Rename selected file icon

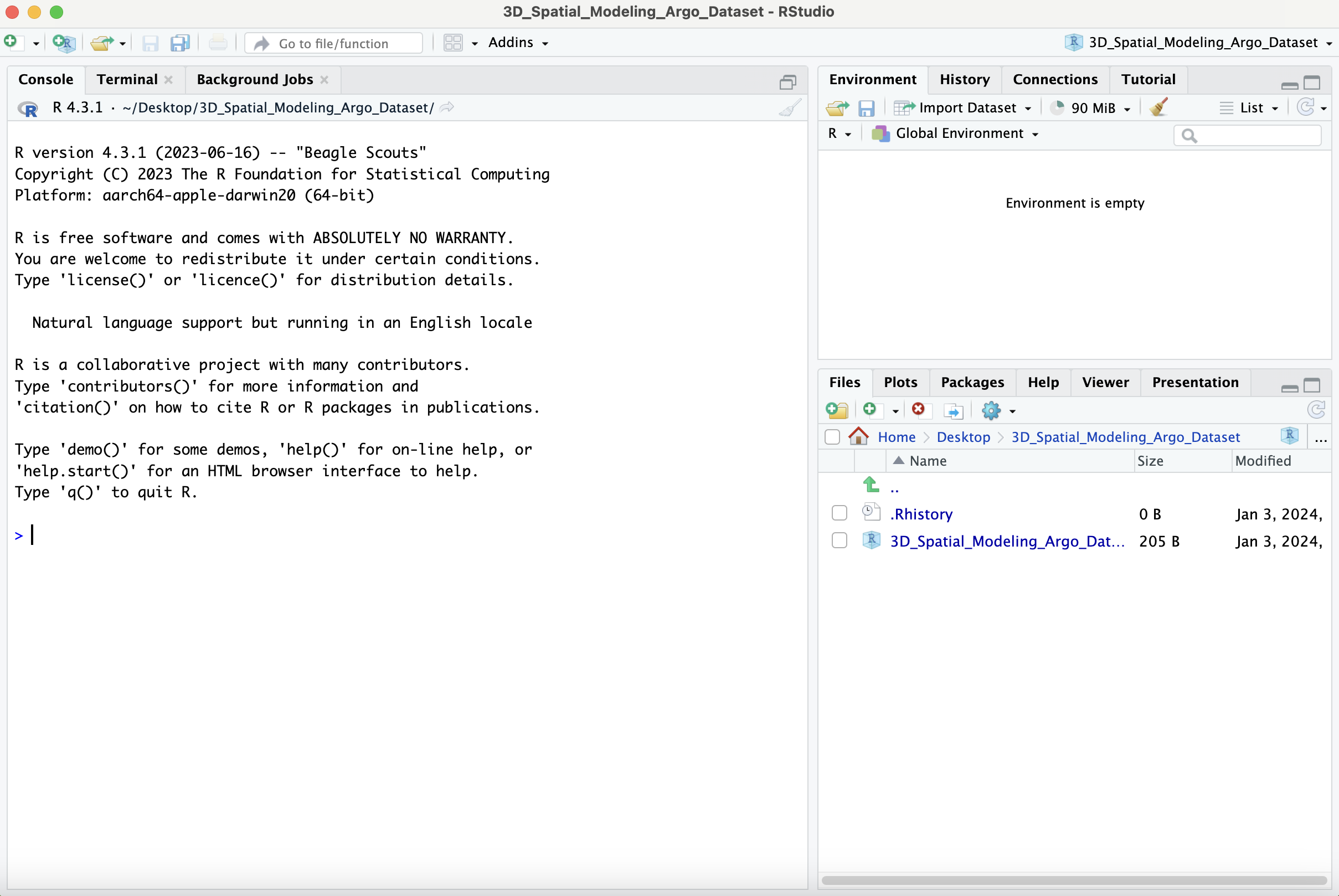[x=954, y=411]
